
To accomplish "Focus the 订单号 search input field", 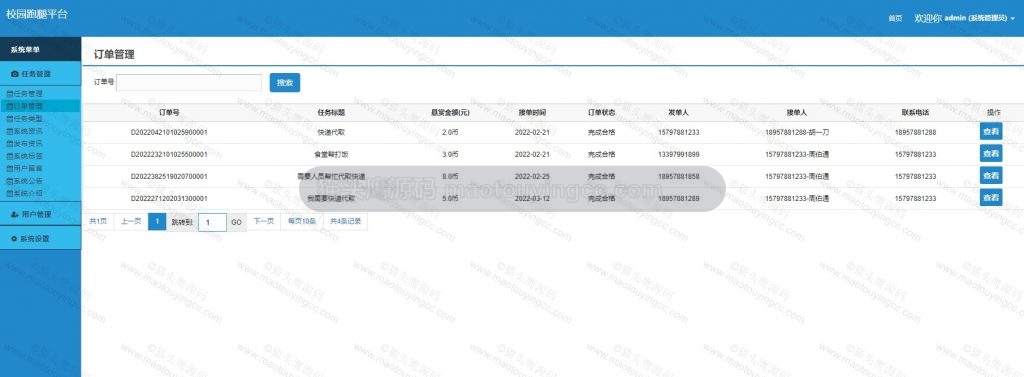I will tap(189, 82).
